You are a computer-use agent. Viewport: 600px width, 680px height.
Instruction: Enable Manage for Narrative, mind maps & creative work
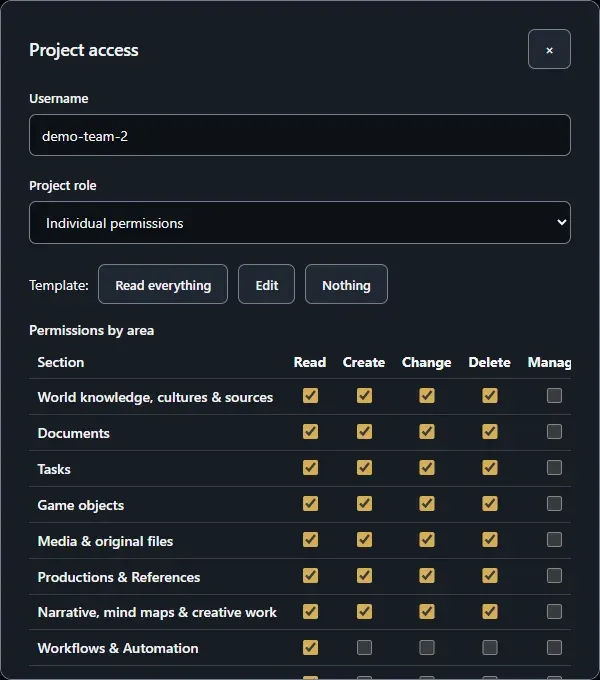point(554,611)
